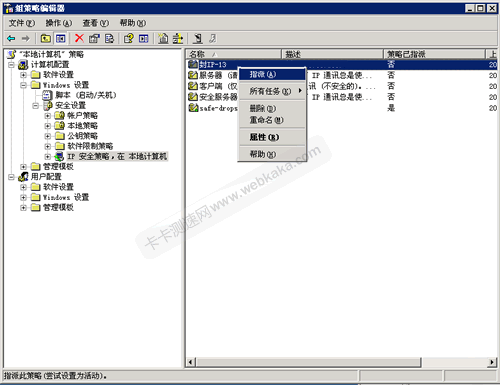Open 所有任务(K) submenu in context menu
The height and width of the screenshot is (385, 500).
point(272,91)
